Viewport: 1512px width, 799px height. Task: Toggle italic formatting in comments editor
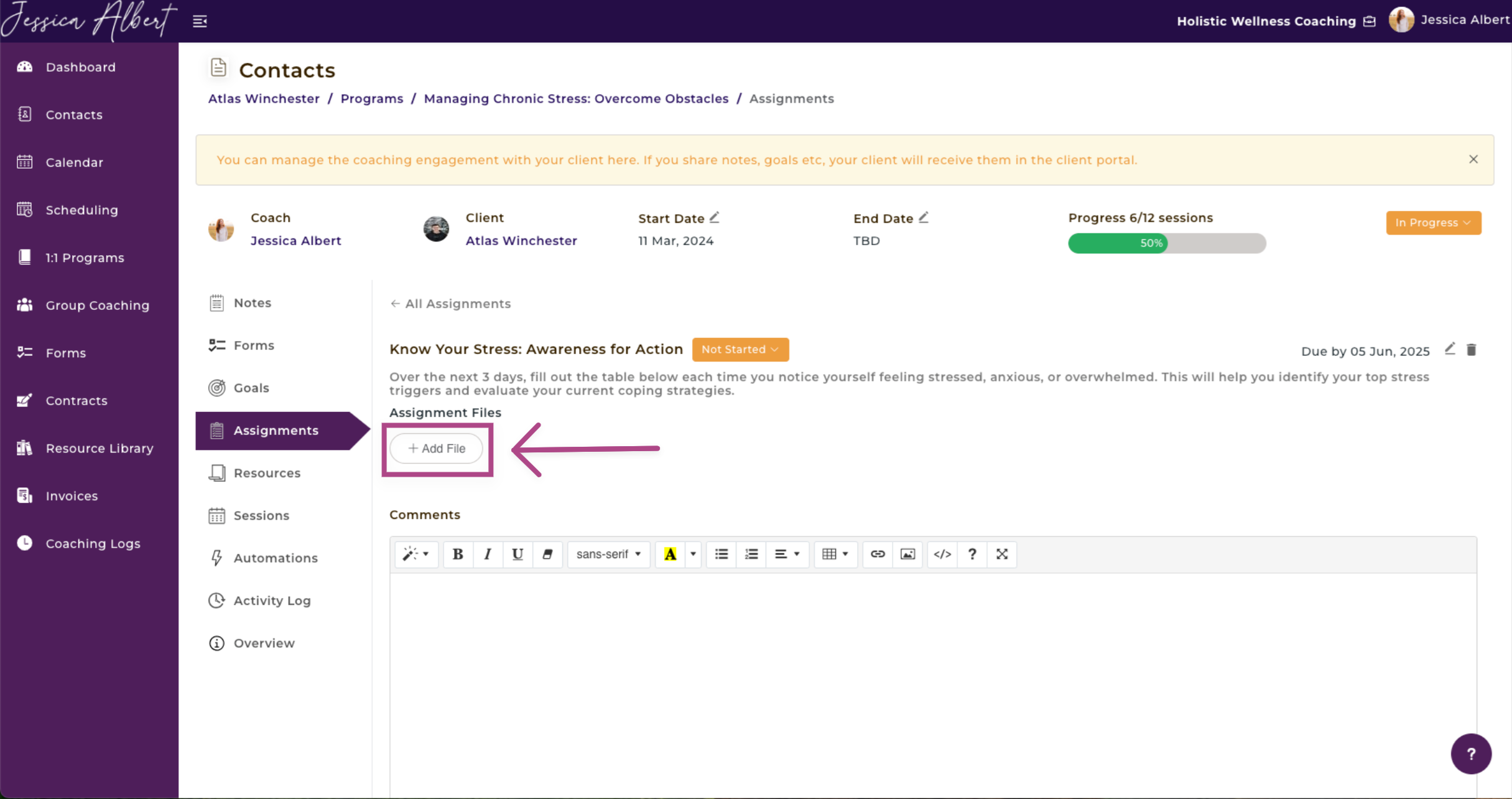click(x=488, y=554)
